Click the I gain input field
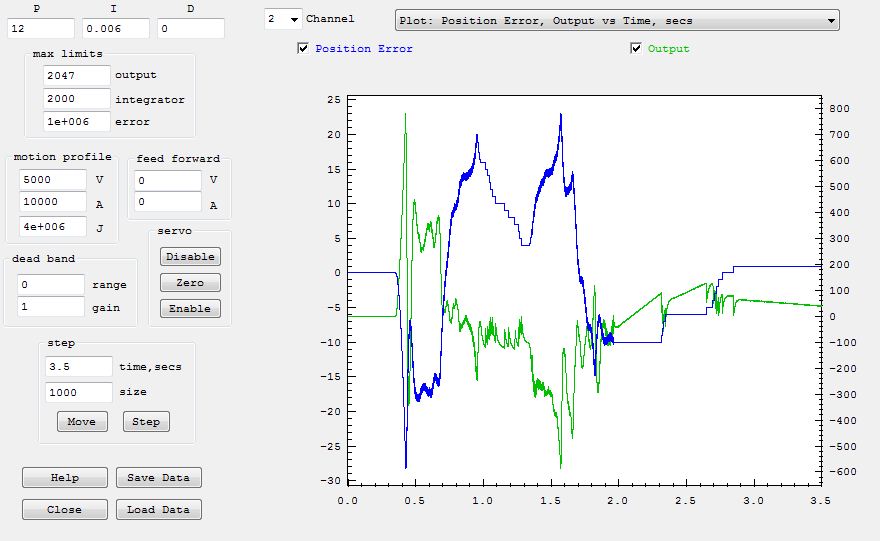 point(116,29)
